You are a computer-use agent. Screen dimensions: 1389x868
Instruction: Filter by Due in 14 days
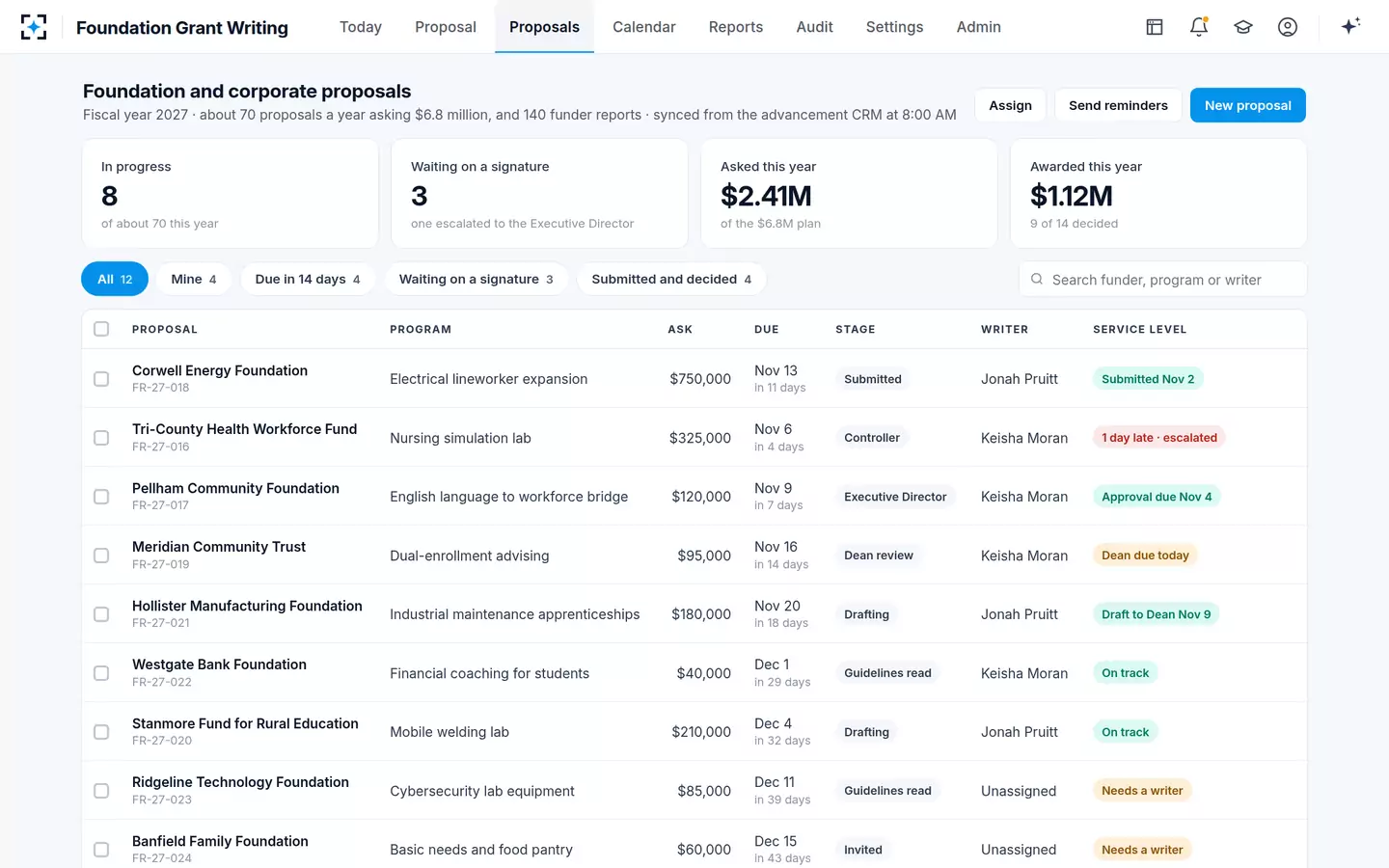(308, 279)
